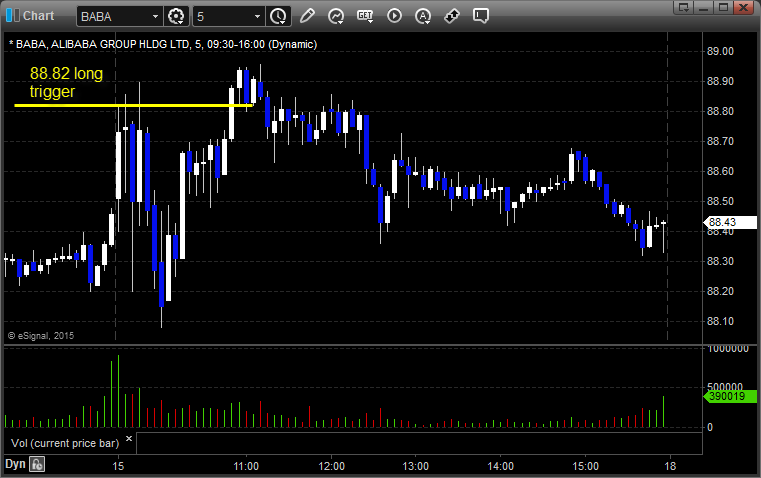Select the pencil drawing tool
This screenshot has height=478, width=761.
307,16
